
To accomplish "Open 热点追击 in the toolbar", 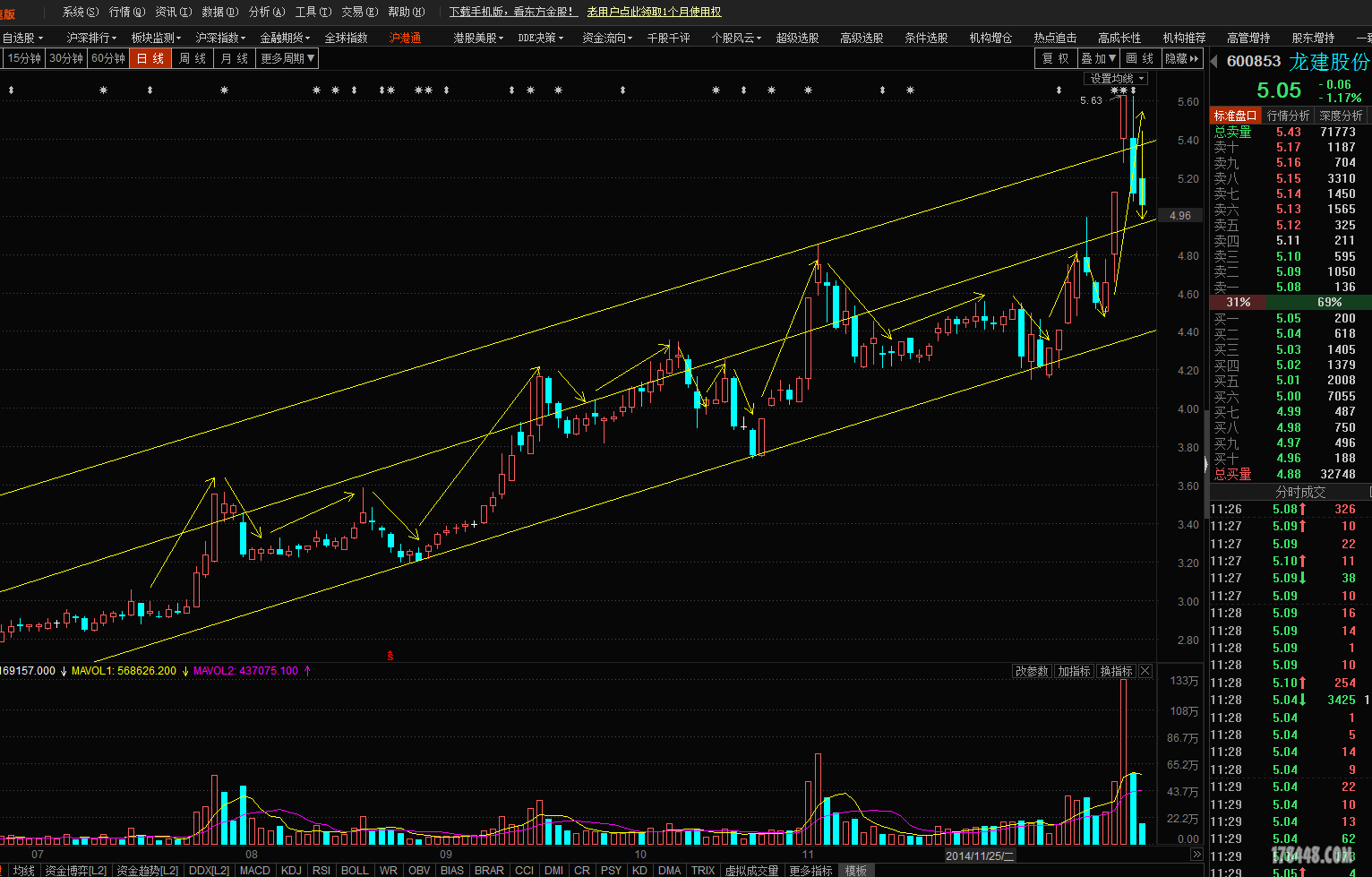I will [x=1055, y=38].
